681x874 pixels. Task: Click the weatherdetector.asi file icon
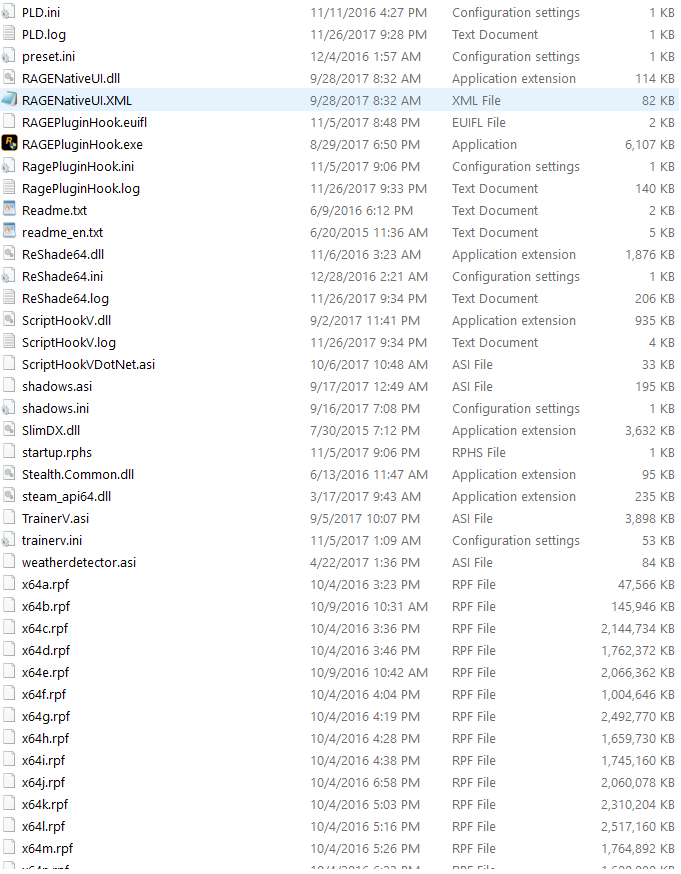pos(9,562)
